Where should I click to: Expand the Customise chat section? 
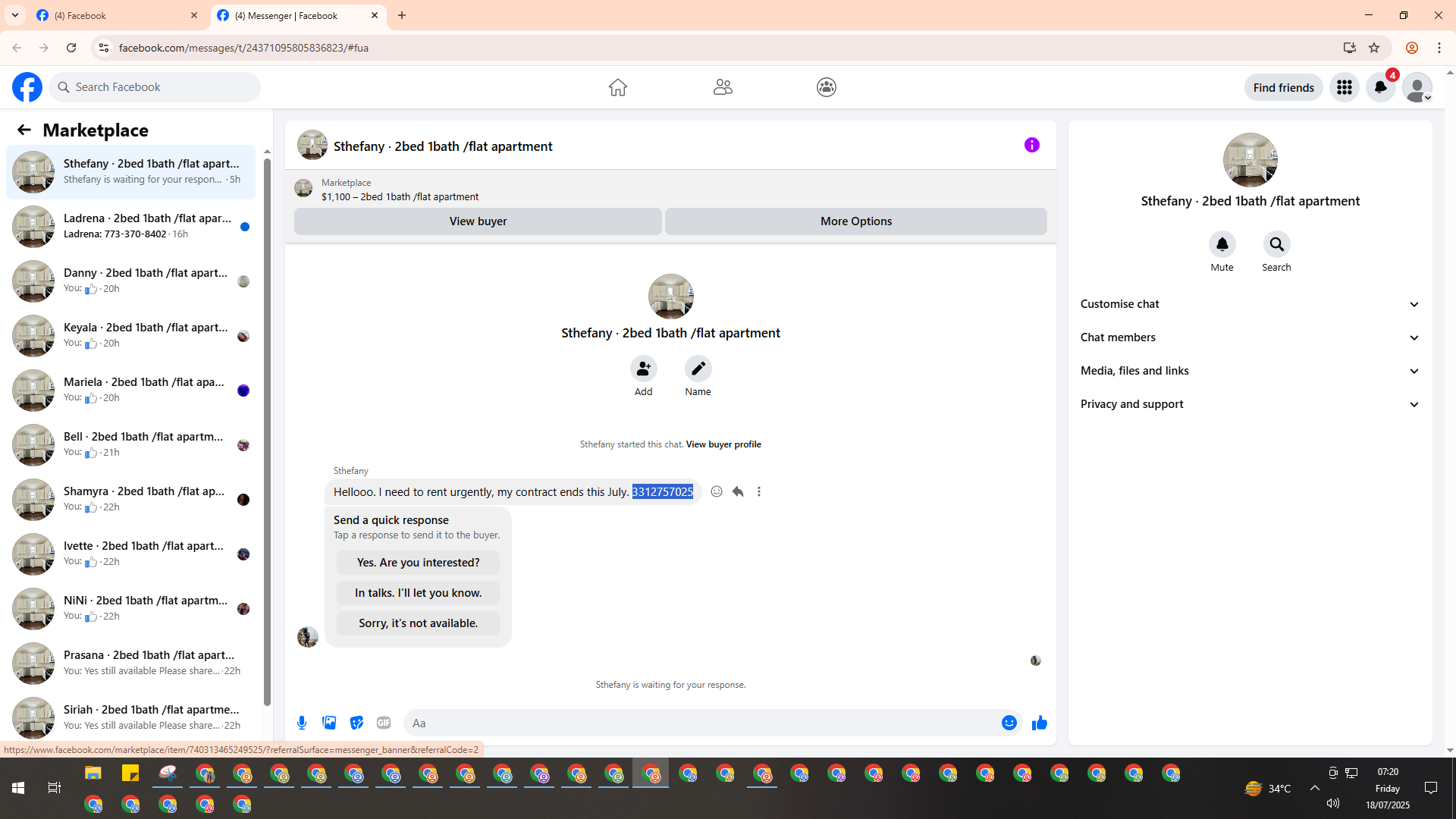pyautogui.click(x=1250, y=304)
